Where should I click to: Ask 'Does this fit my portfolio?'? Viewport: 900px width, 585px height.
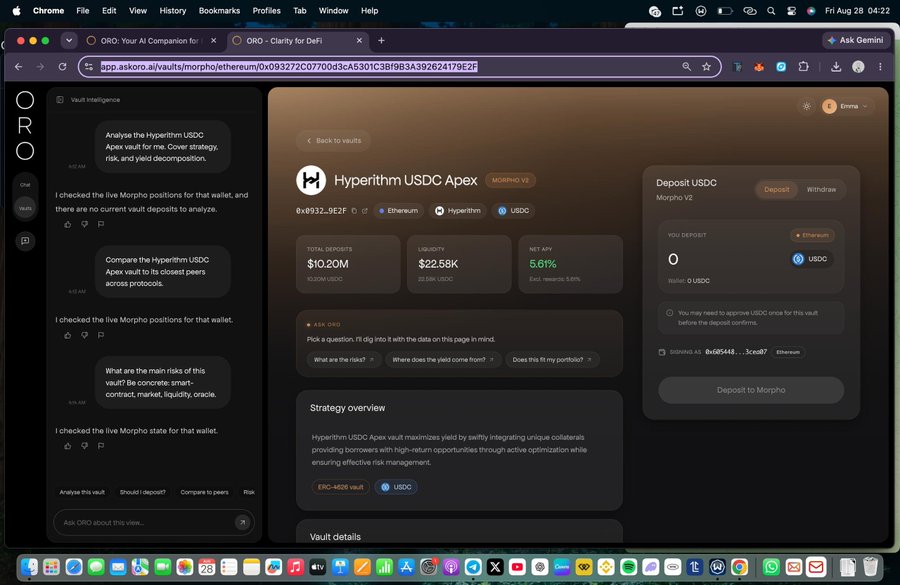click(x=552, y=360)
